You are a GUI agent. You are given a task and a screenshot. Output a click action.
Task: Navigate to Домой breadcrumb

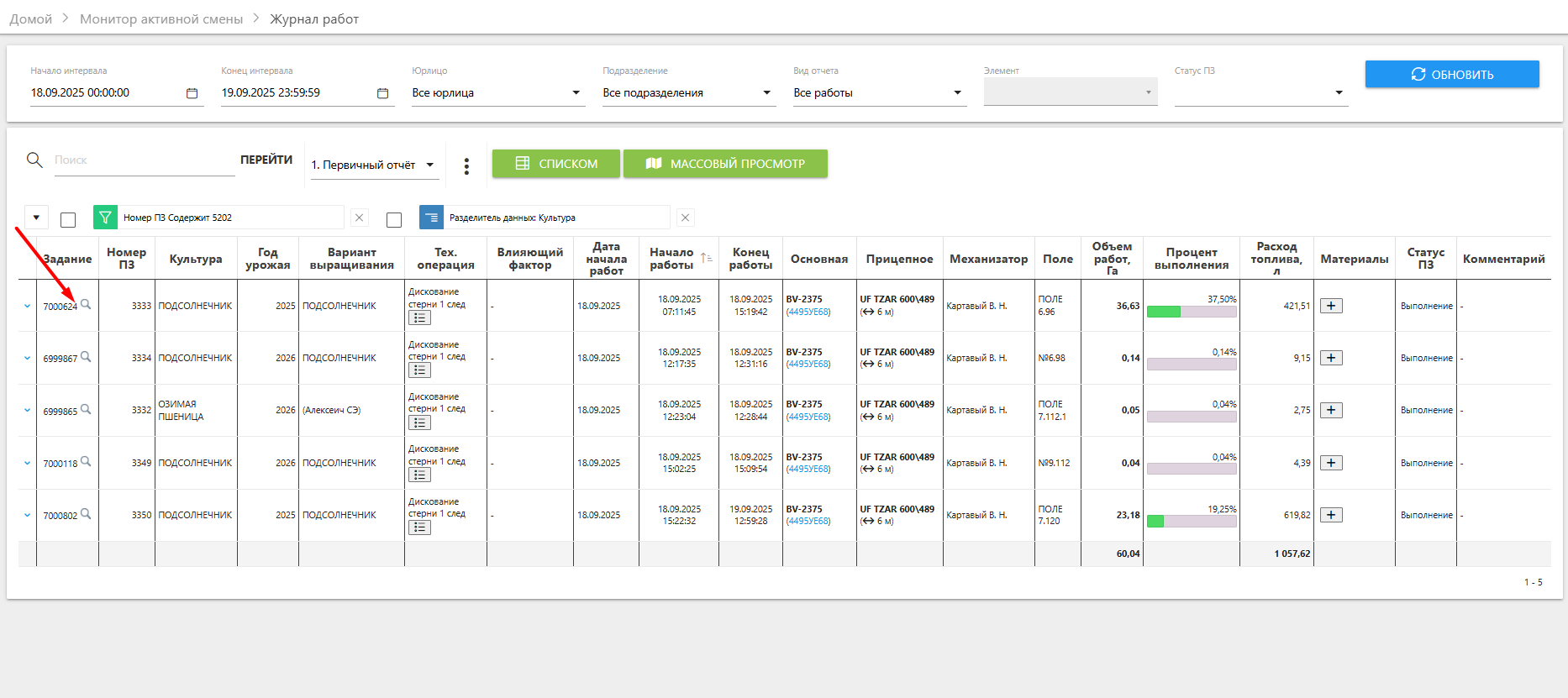click(x=31, y=18)
